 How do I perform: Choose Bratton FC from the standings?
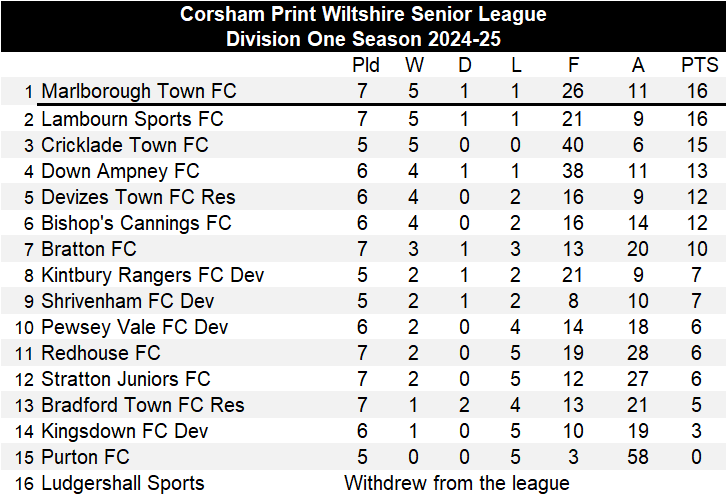tap(89, 249)
